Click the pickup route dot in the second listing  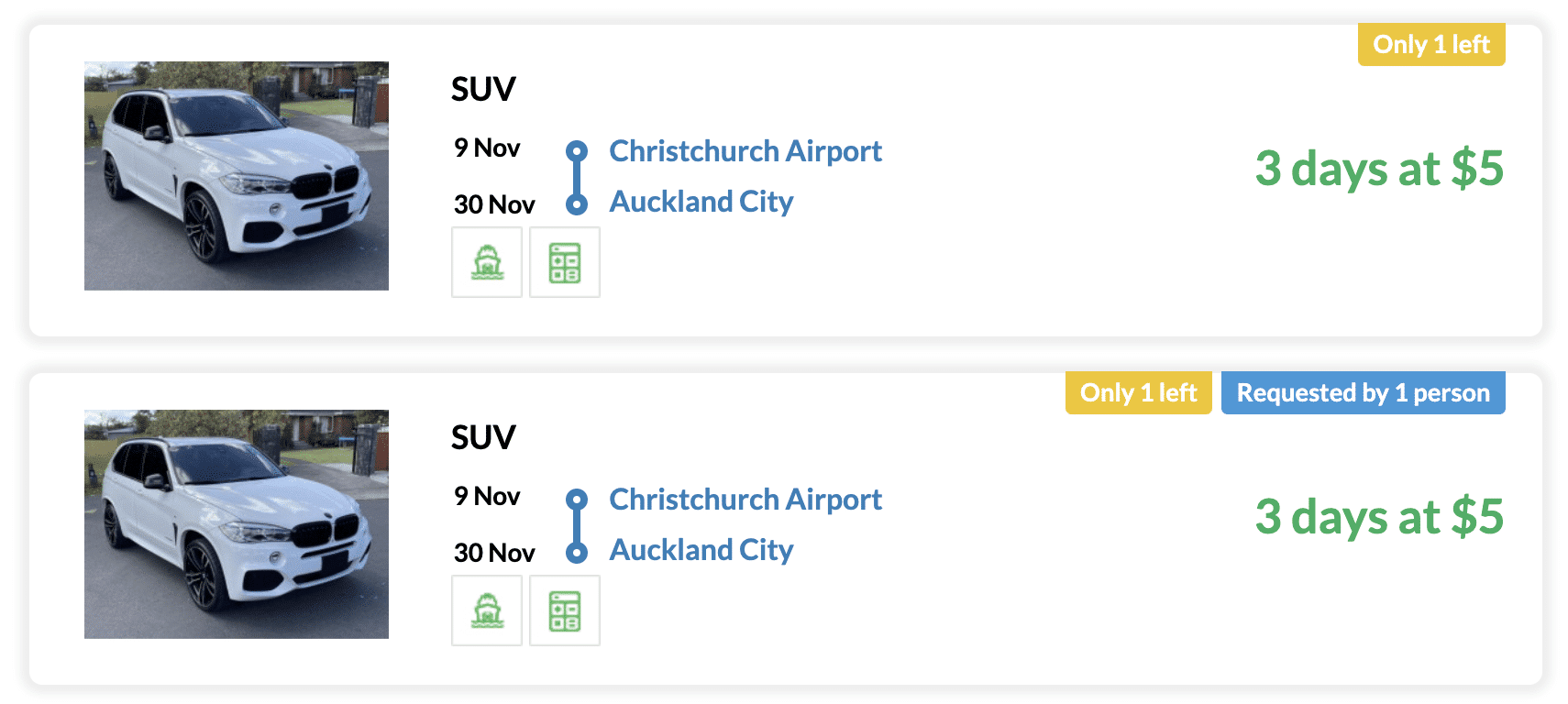[577, 499]
